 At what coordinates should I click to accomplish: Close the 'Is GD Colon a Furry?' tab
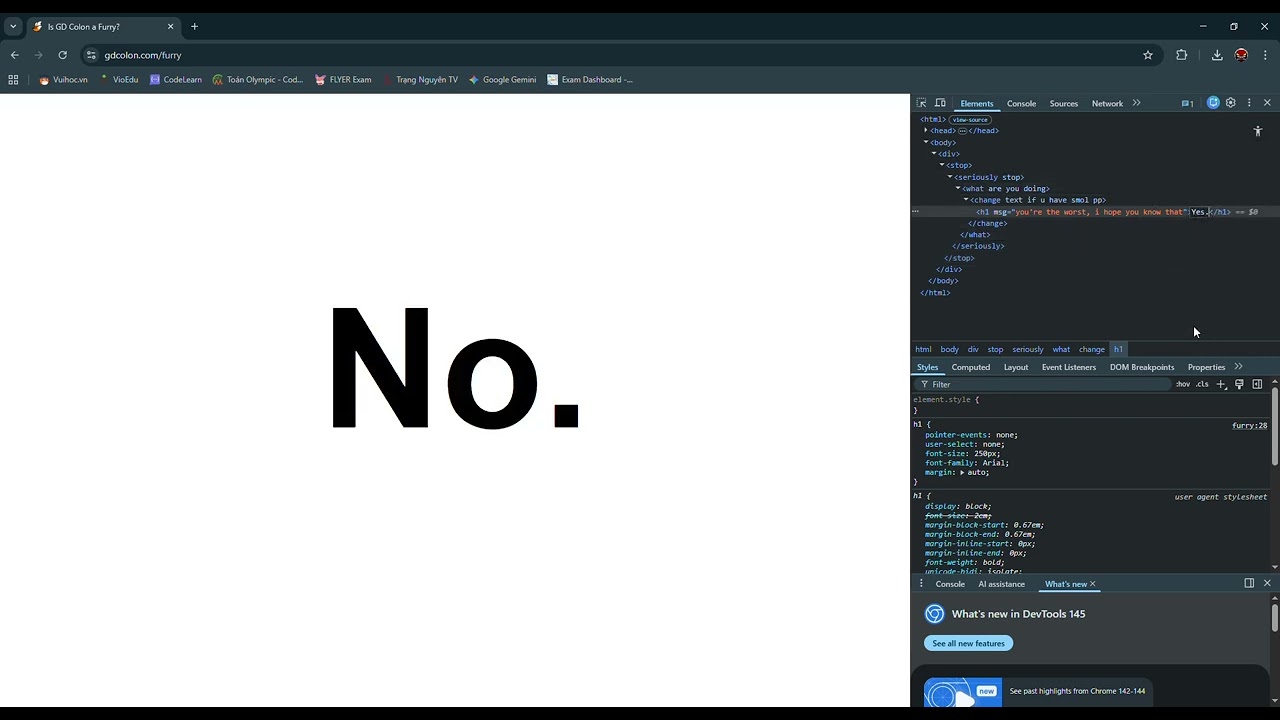(170, 26)
